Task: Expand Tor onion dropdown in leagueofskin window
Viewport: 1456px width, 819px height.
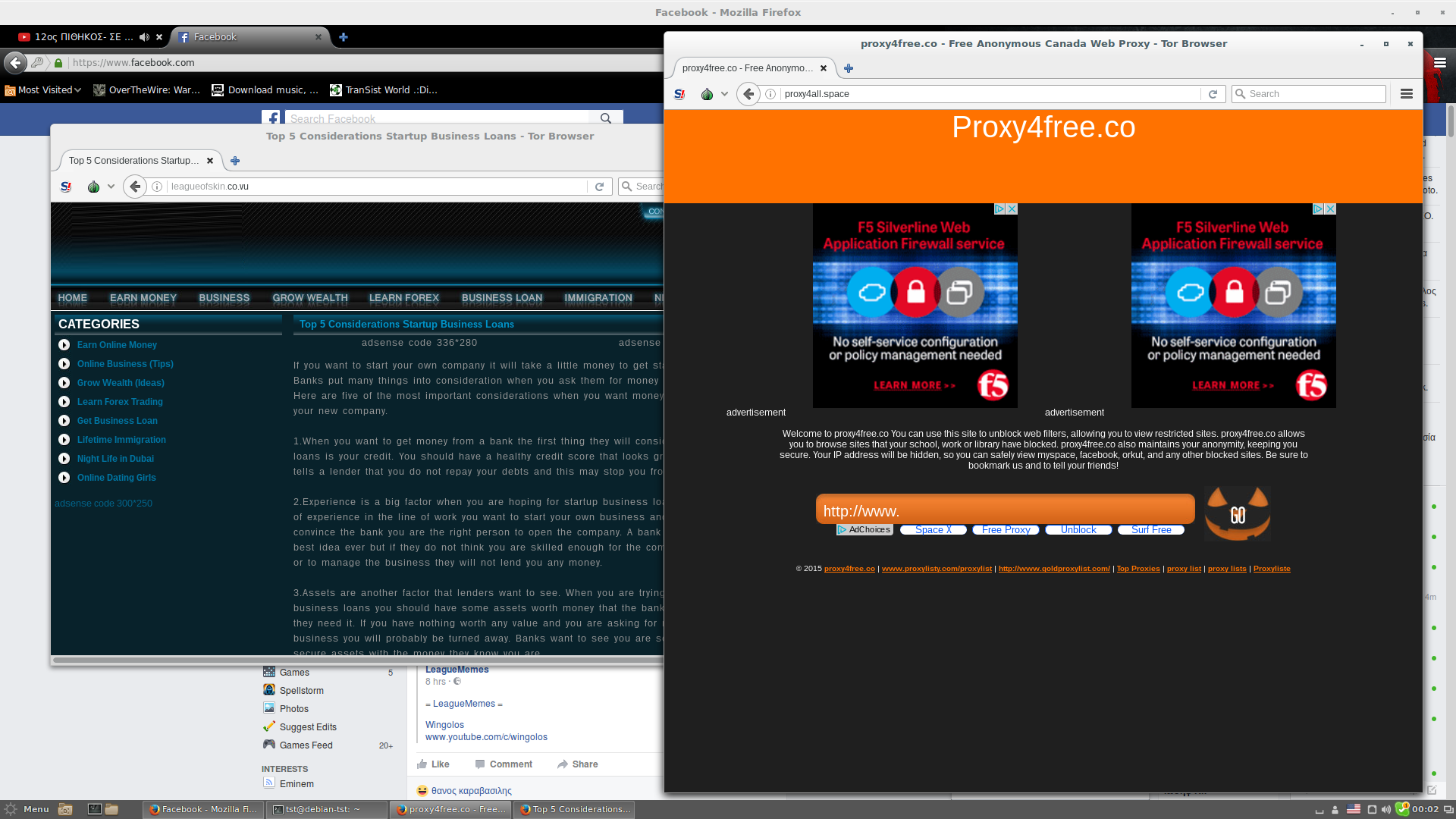Action: click(111, 187)
